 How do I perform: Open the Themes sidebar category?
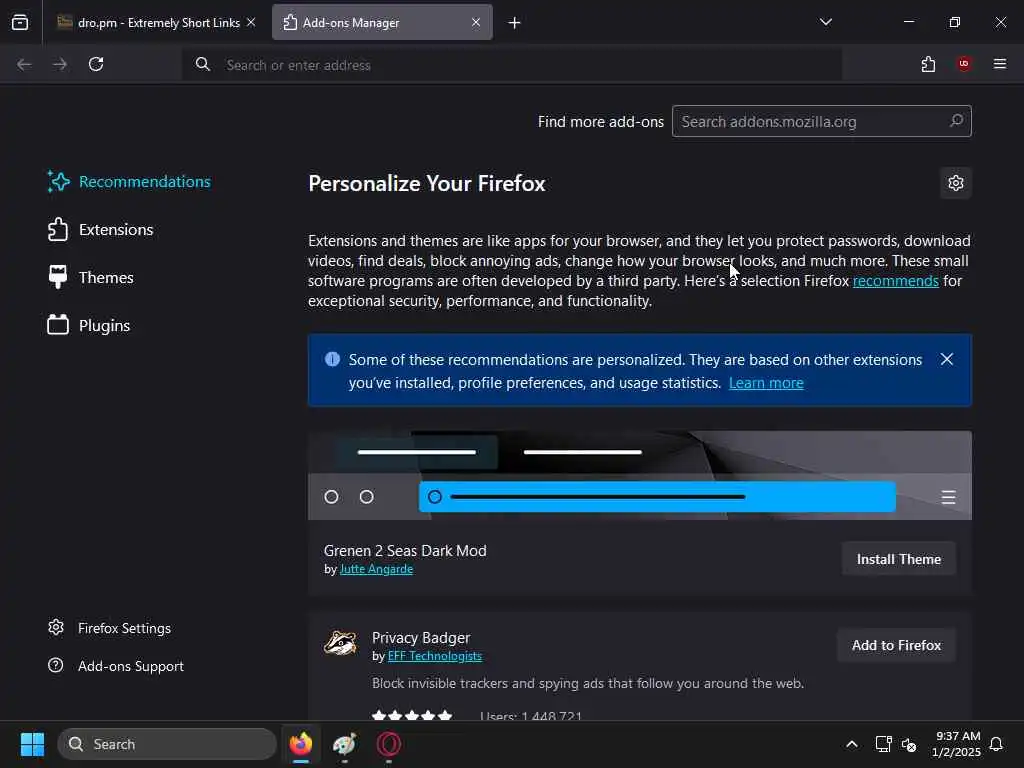[91, 278]
